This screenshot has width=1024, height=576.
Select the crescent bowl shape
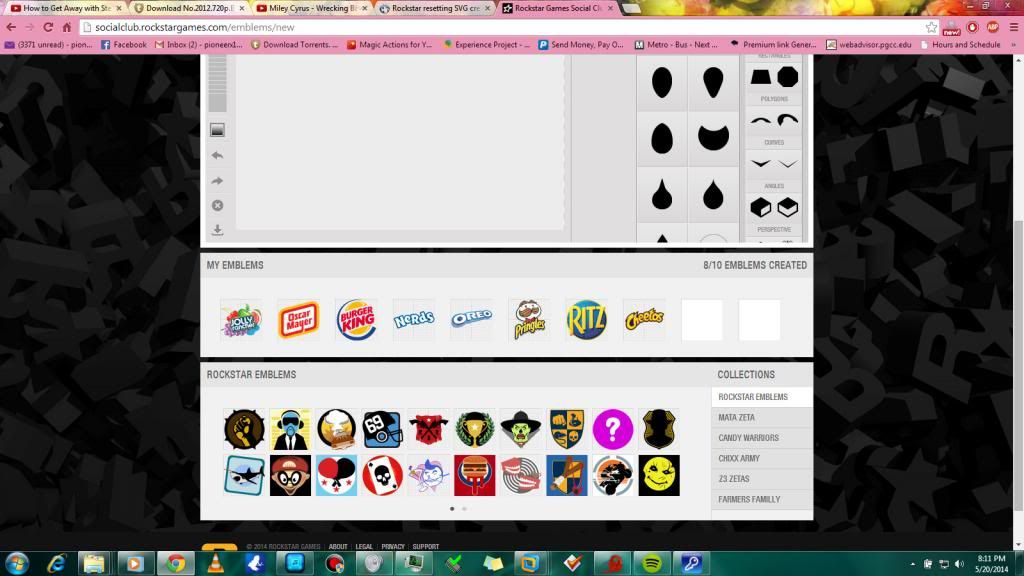pyautogui.click(x=712, y=138)
